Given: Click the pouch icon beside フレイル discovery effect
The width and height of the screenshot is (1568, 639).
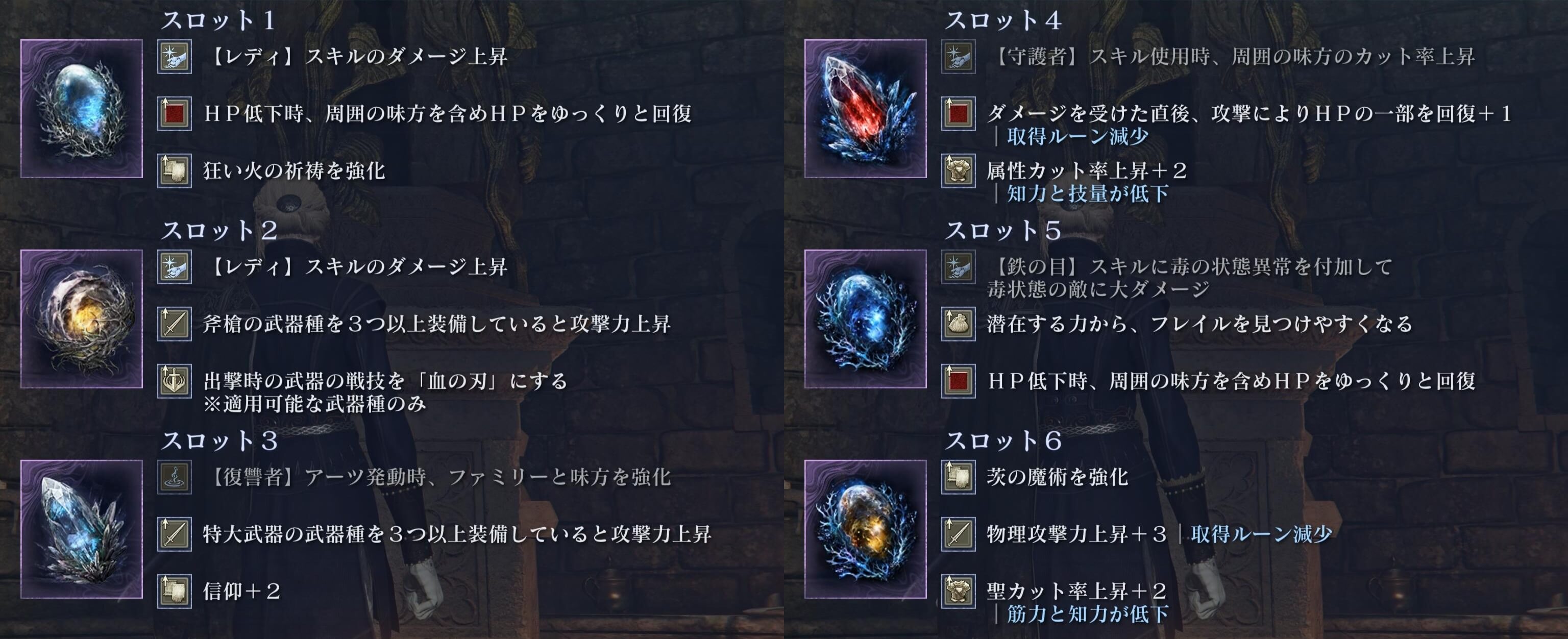Looking at the screenshot, I should point(959,323).
